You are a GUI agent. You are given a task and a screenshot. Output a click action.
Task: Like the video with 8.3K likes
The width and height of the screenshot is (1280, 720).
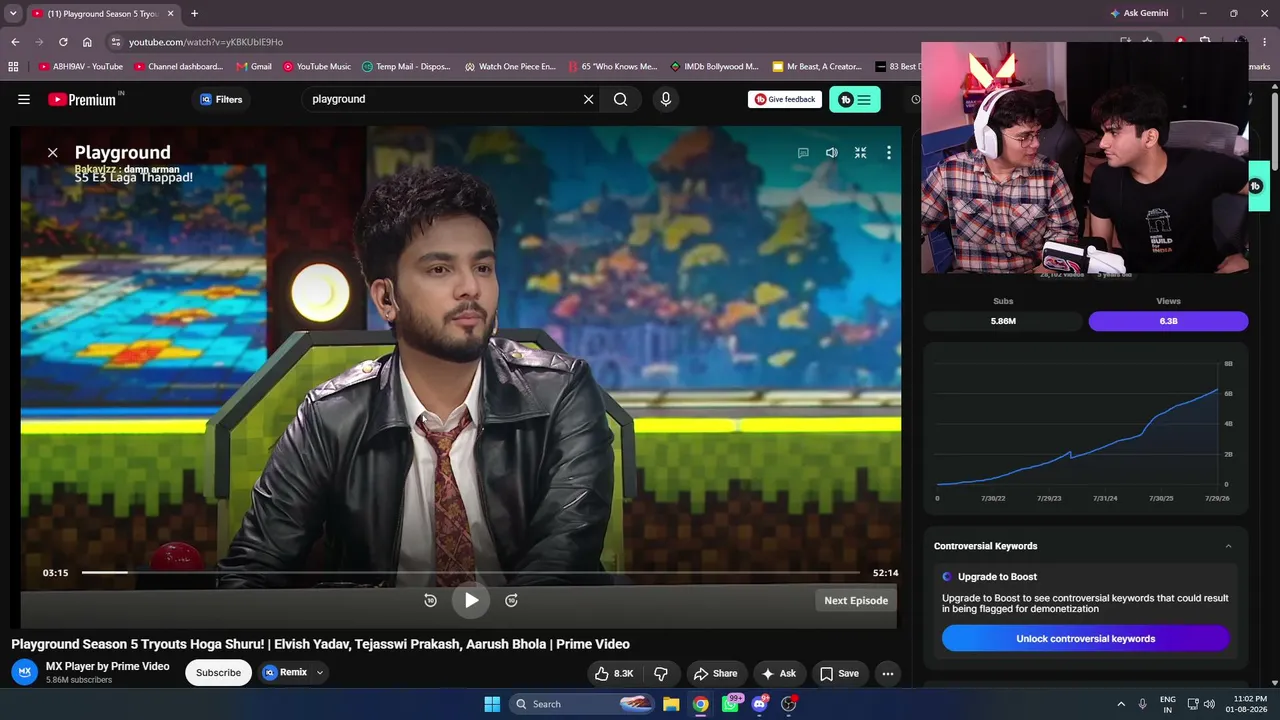tap(614, 673)
